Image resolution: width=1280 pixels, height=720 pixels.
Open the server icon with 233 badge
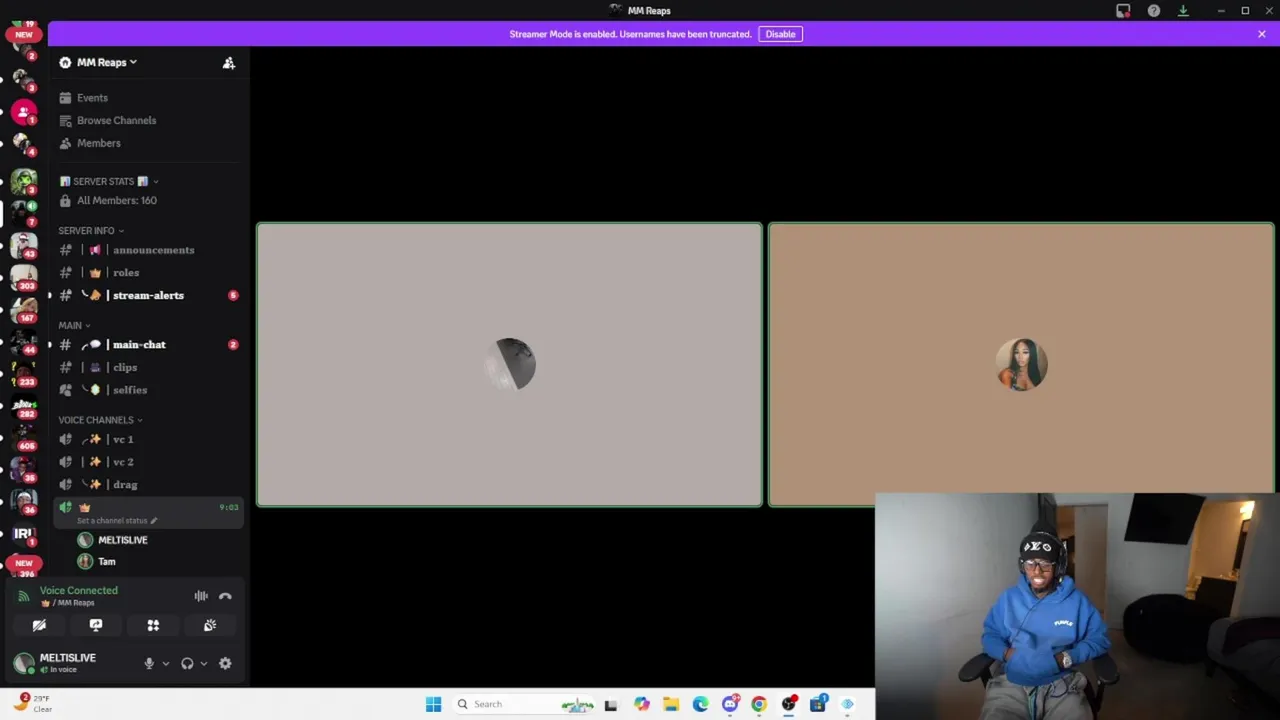pyautogui.click(x=24, y=373)
